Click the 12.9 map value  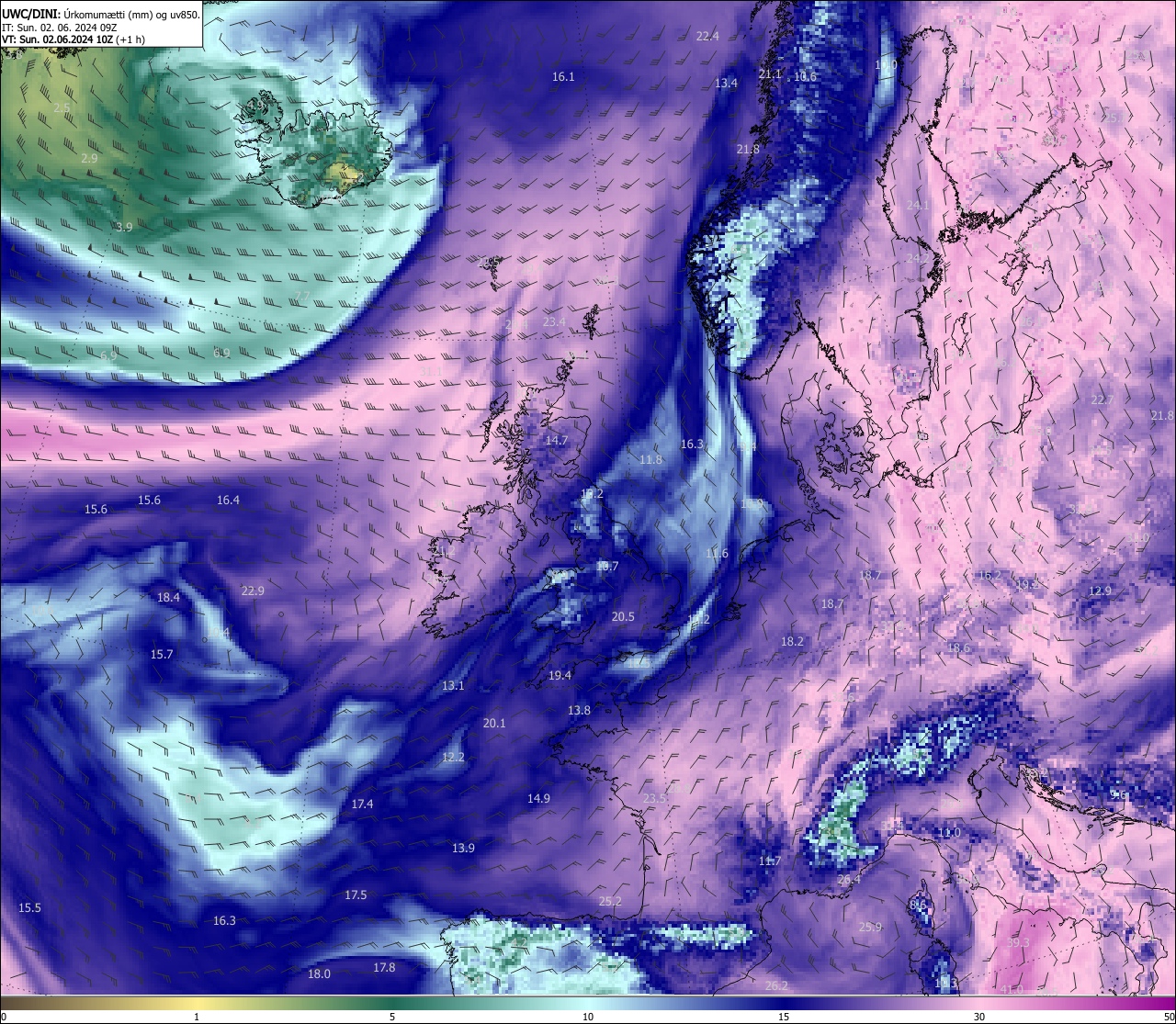click(x=1100, y=591)
